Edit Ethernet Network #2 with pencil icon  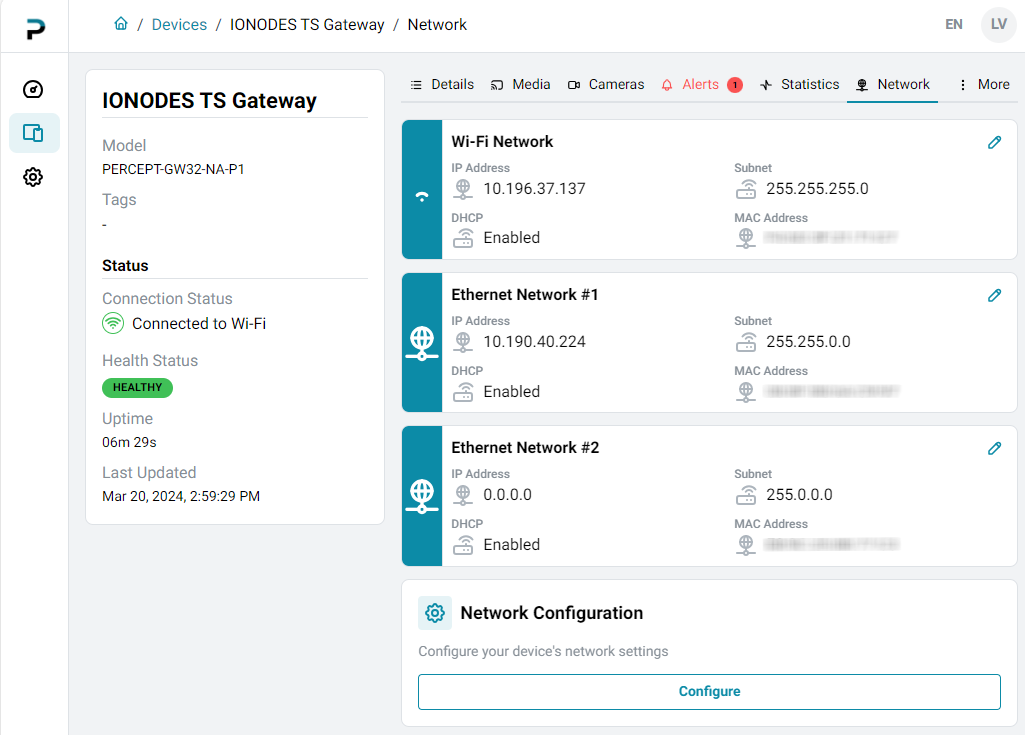coord(994,449)
